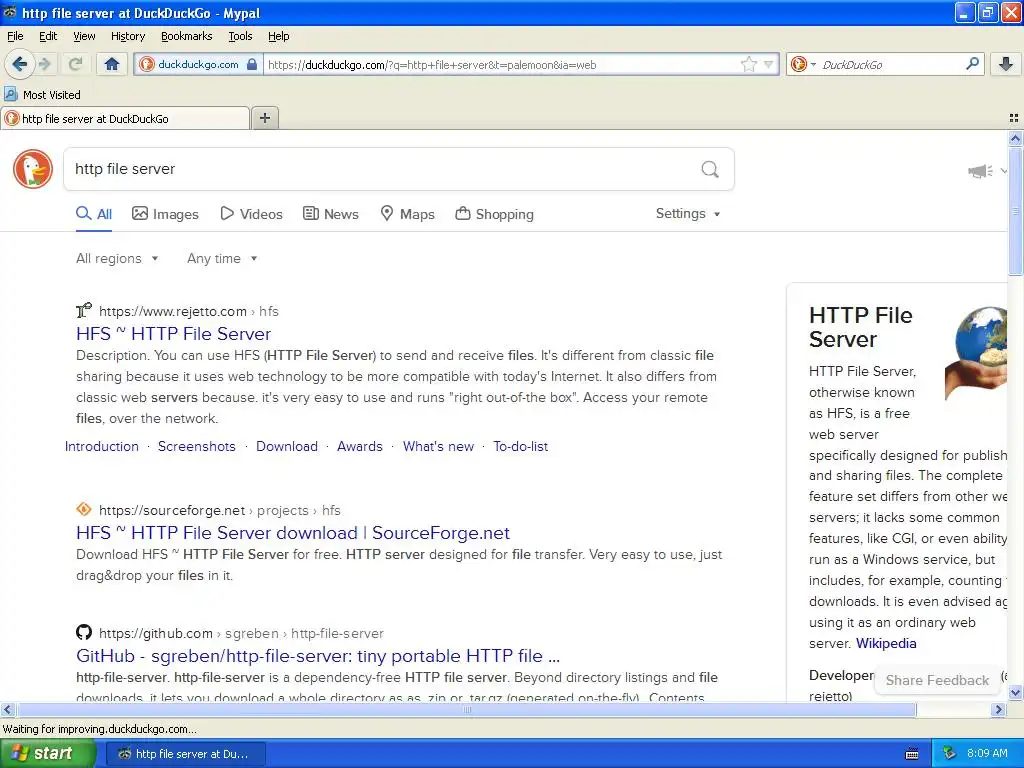Select the Mypal taskbar window button

point(185,754)
